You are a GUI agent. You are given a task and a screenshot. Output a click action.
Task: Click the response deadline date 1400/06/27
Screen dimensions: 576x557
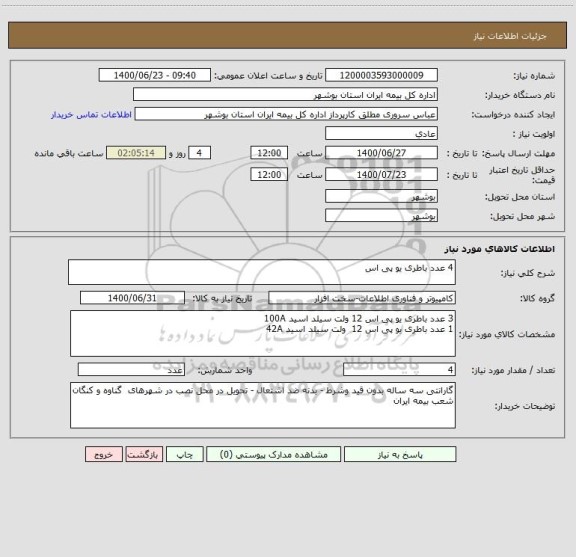pyautogui.click(x=381, y=153)
